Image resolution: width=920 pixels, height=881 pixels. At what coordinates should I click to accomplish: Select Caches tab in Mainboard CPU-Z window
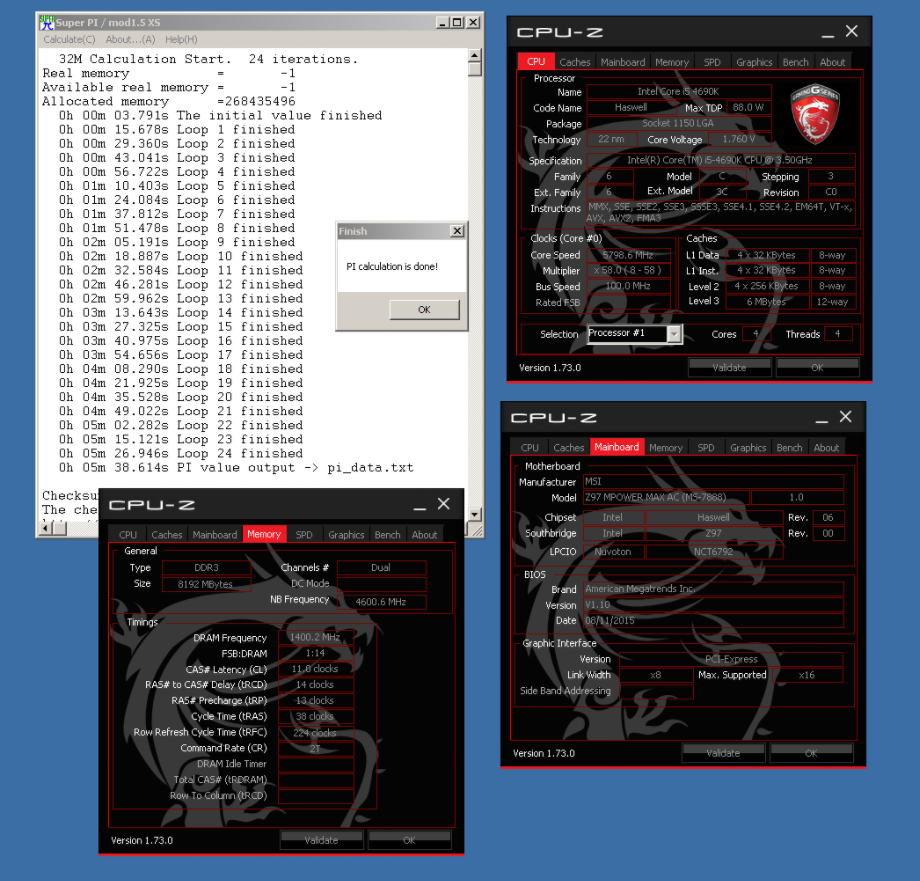(569, 448)
